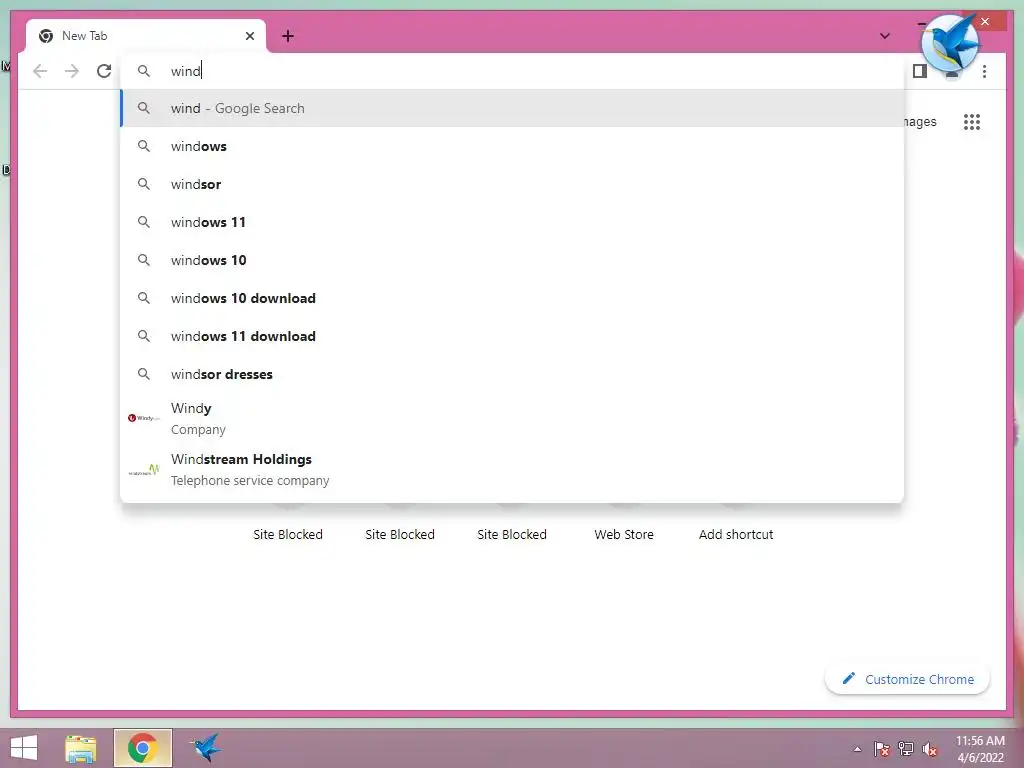Click the Windstream Holdings logo
This screenshot has height=768, width=1024.
[x=144, y=470]
